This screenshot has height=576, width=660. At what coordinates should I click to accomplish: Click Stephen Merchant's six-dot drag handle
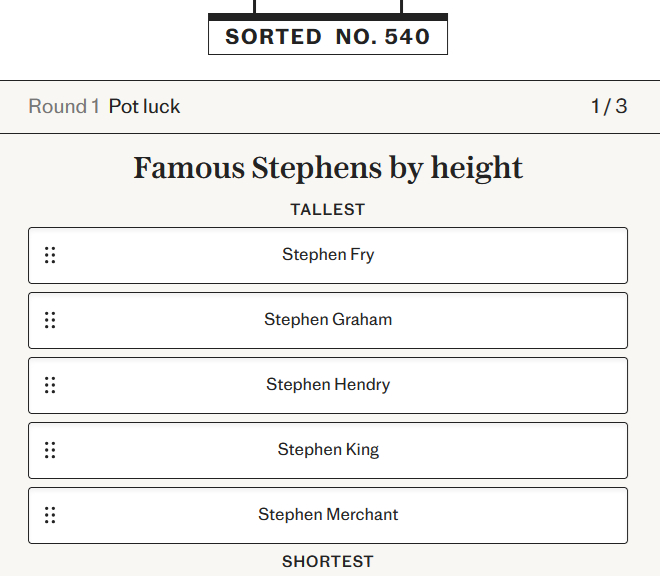(x=50, y=515)
